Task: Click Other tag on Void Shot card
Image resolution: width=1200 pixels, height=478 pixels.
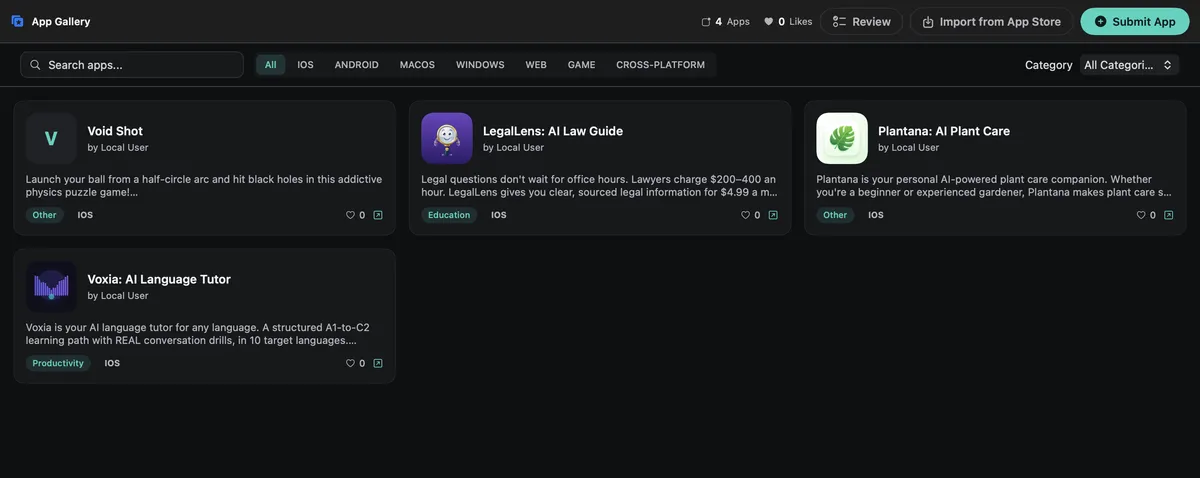Action: pos(44,215)
